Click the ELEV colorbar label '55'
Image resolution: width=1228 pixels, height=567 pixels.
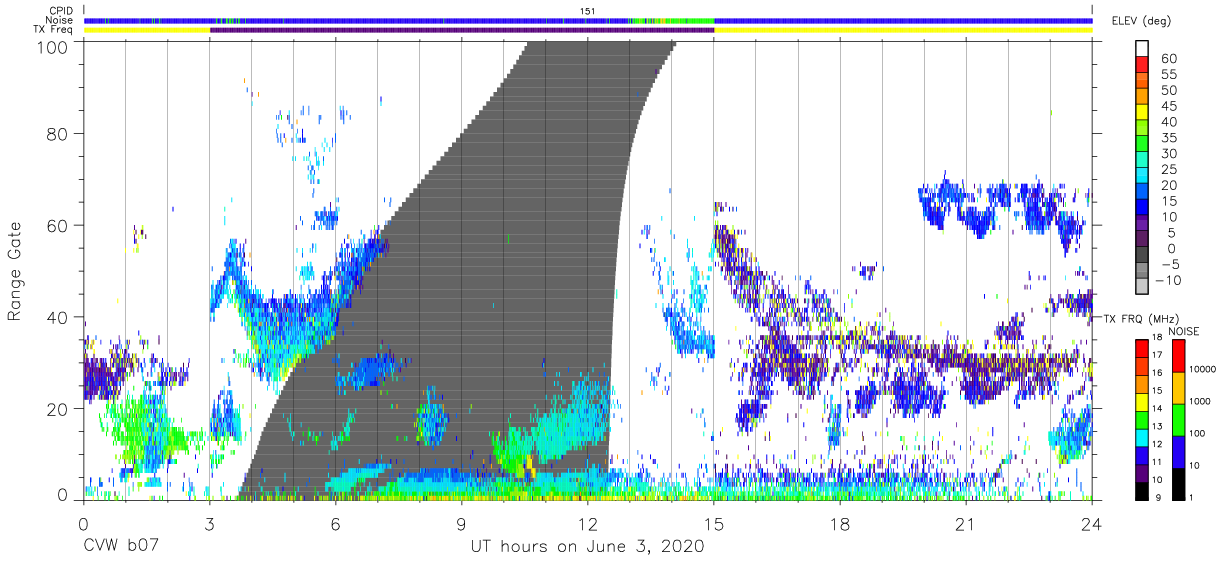click(1168, 75)
